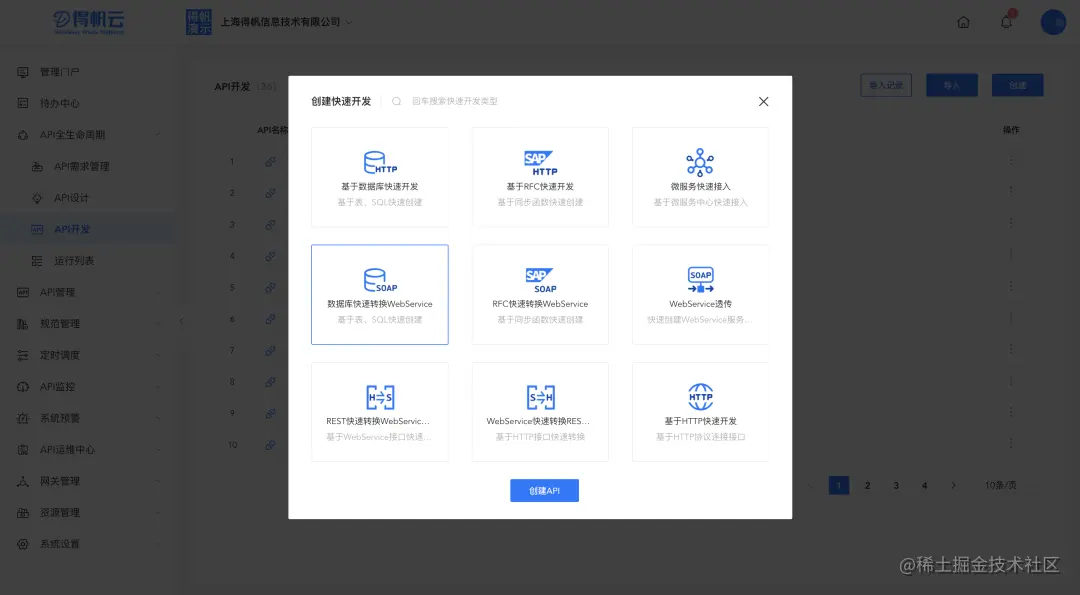Choose the microservice quick access node icon
Screen dimensions: 1080x595
click(x=700, y=163)
